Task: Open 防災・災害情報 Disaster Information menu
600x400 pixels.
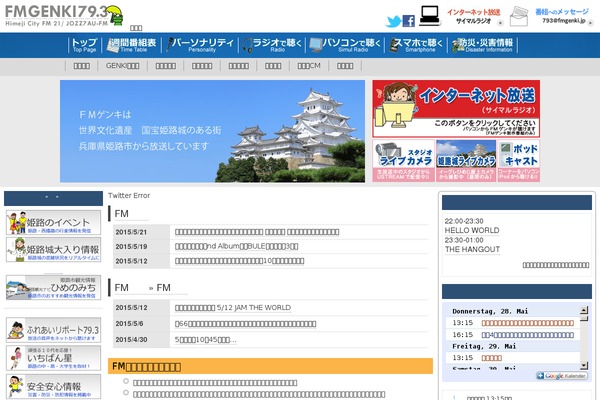Action: coord(483,45)
